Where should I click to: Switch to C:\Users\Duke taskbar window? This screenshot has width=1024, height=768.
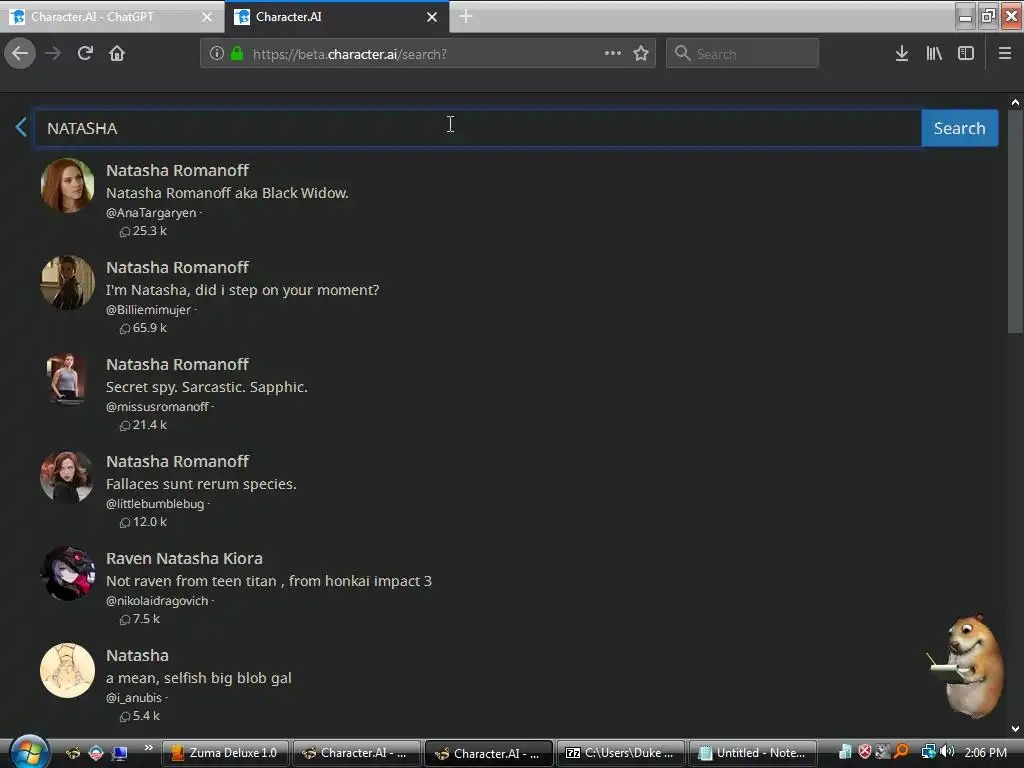[x=620, y=753]
